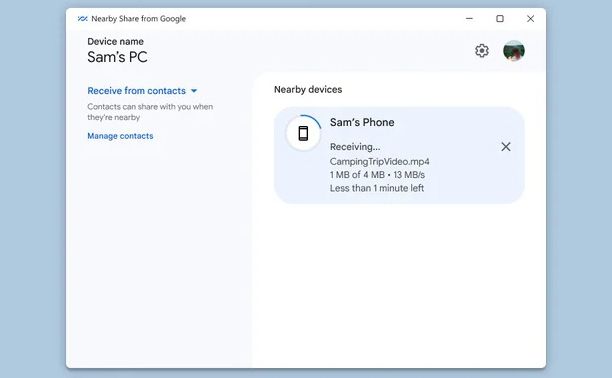Viewport: 612px width, 378px height.
Task: Click the Less than 1 minute left text
Action: [377, 188]
